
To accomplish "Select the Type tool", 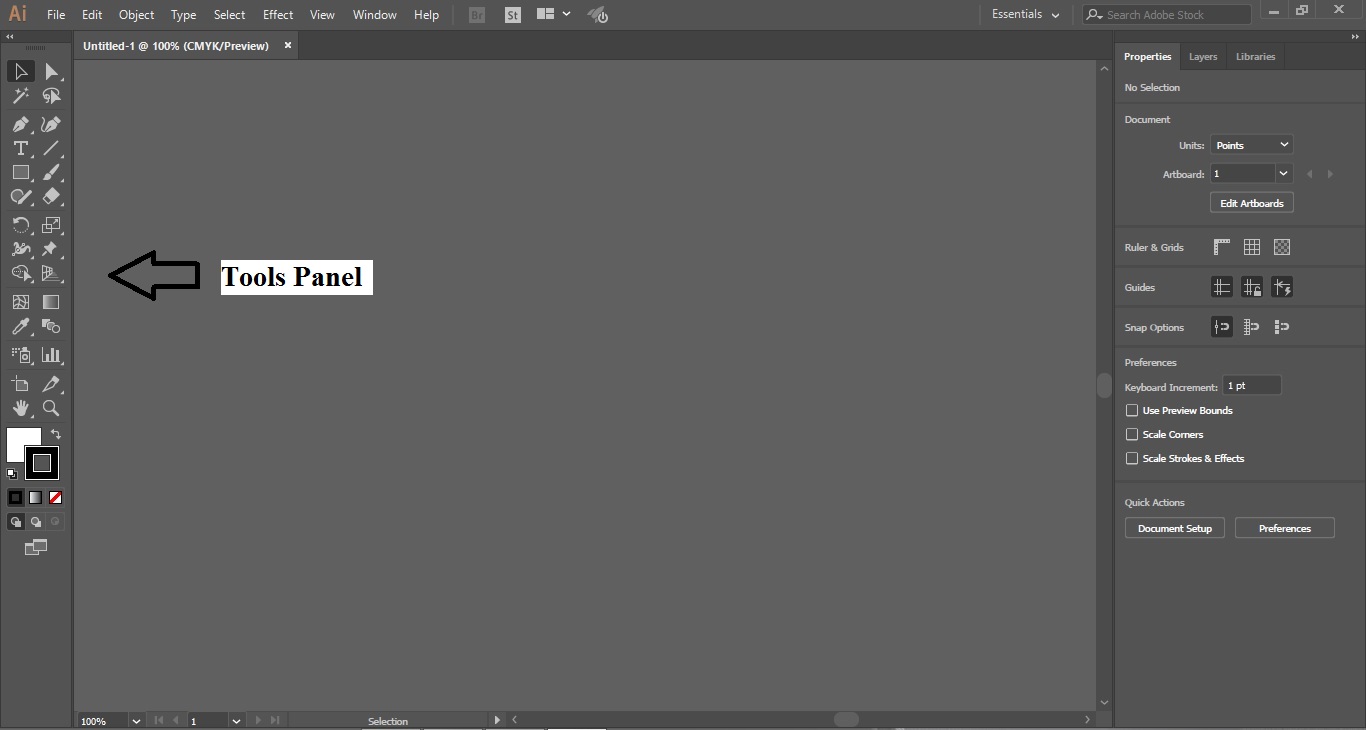I will click(21, 149).
